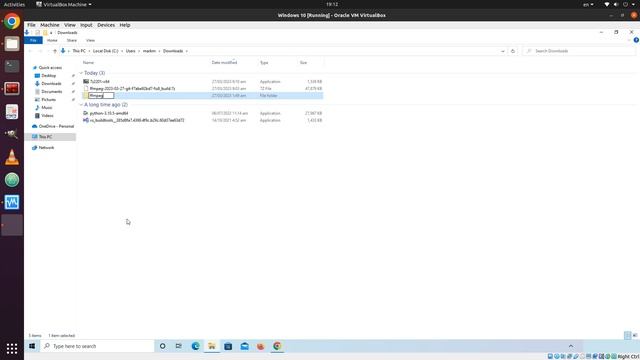Click the Up one level arrow
This screenshot has height=360, width=640.
click(55, 51)
